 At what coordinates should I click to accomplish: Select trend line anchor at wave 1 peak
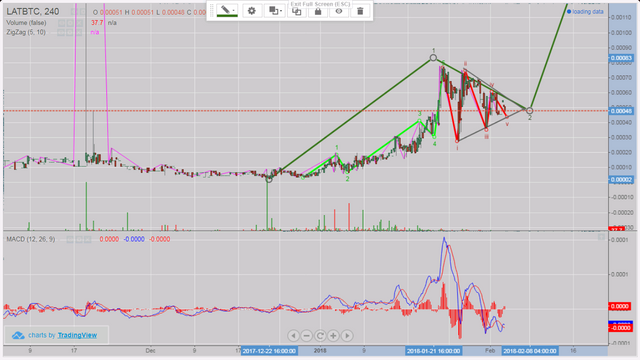(433, 58)
